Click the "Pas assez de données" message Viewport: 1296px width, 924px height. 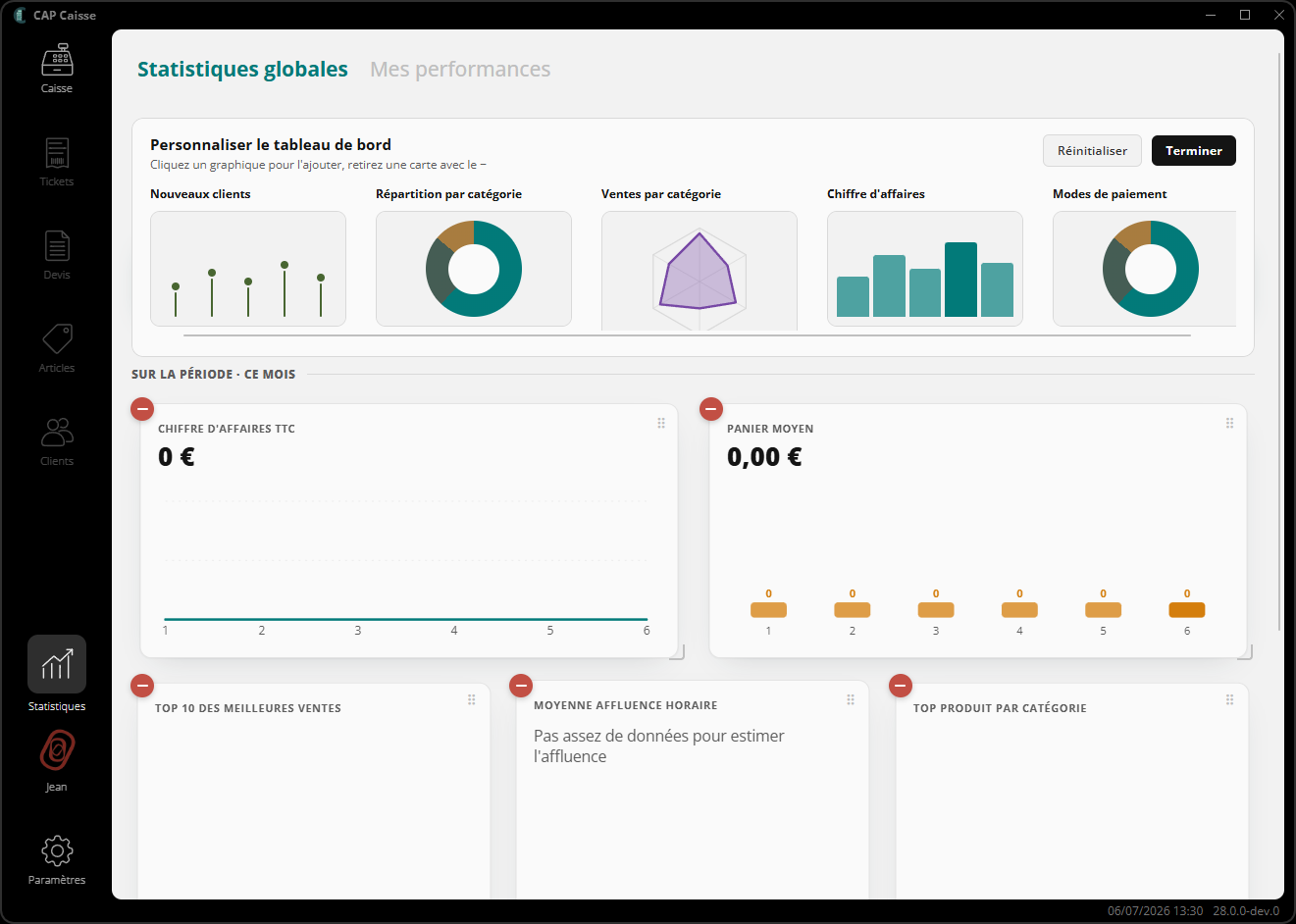(x=659, y=746)
